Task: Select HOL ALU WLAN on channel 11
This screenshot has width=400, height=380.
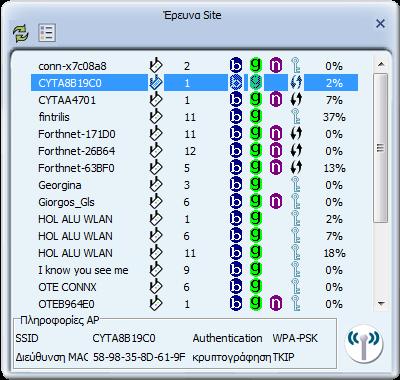Action: click(x=194, y=253)
